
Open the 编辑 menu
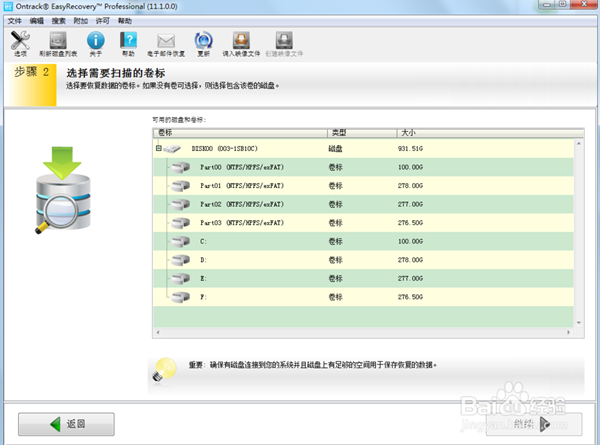[37, 21]
